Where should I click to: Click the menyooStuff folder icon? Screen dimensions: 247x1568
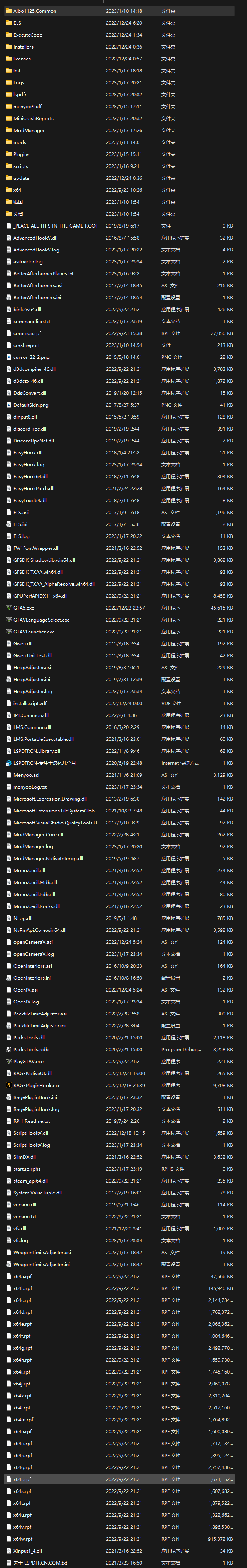[x=8, y=106]
